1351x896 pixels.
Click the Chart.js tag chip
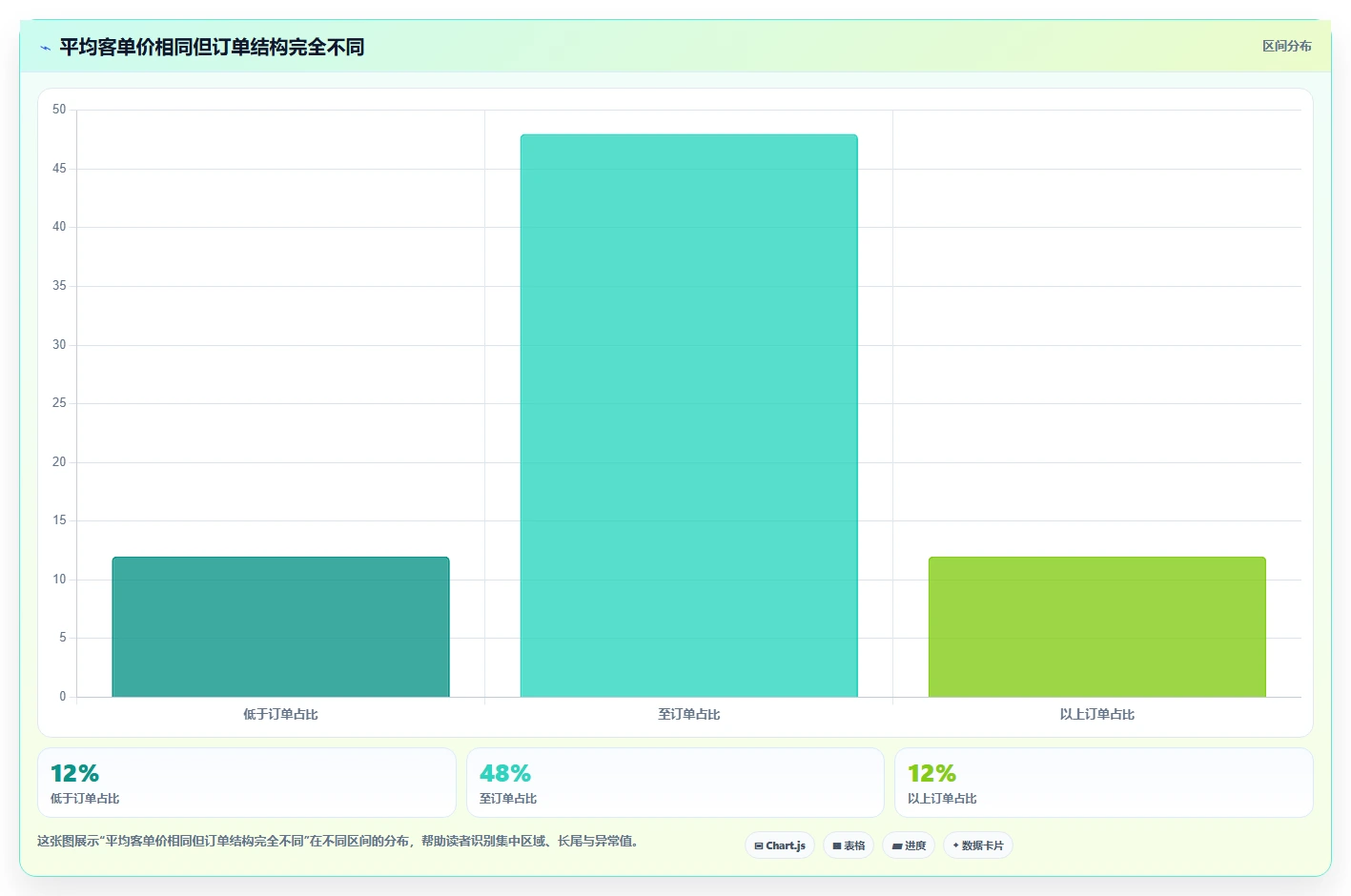pos(780,845)
